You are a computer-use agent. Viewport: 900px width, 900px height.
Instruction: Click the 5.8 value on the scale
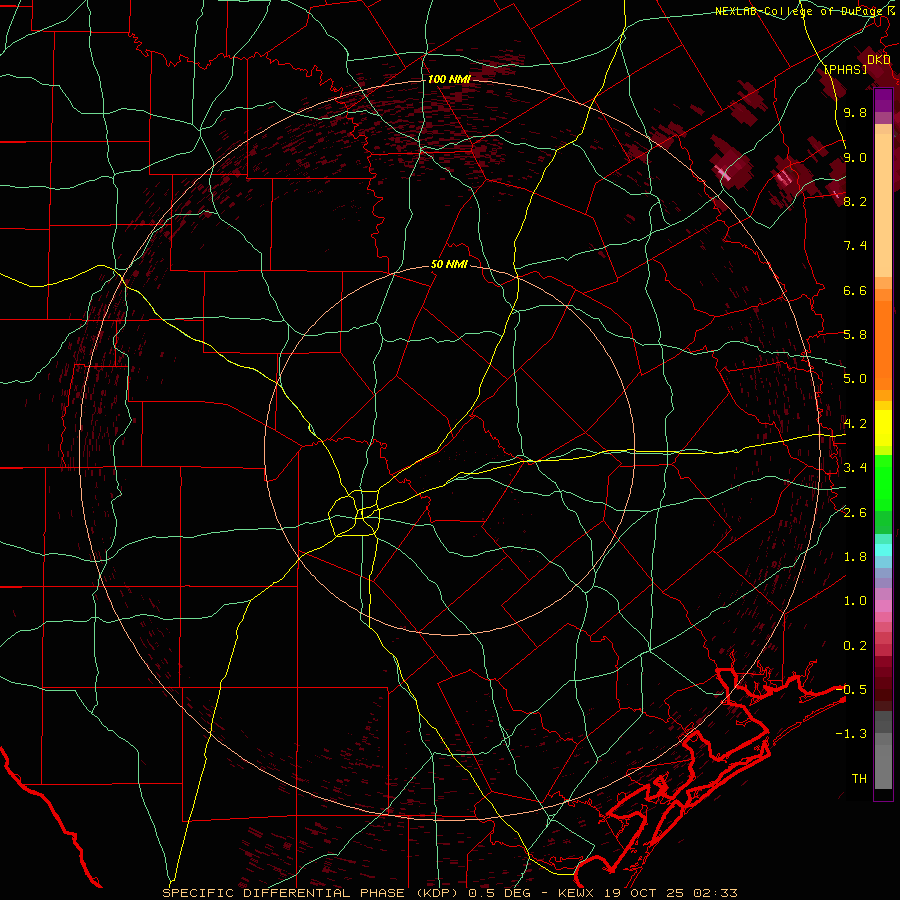(855, 335)
